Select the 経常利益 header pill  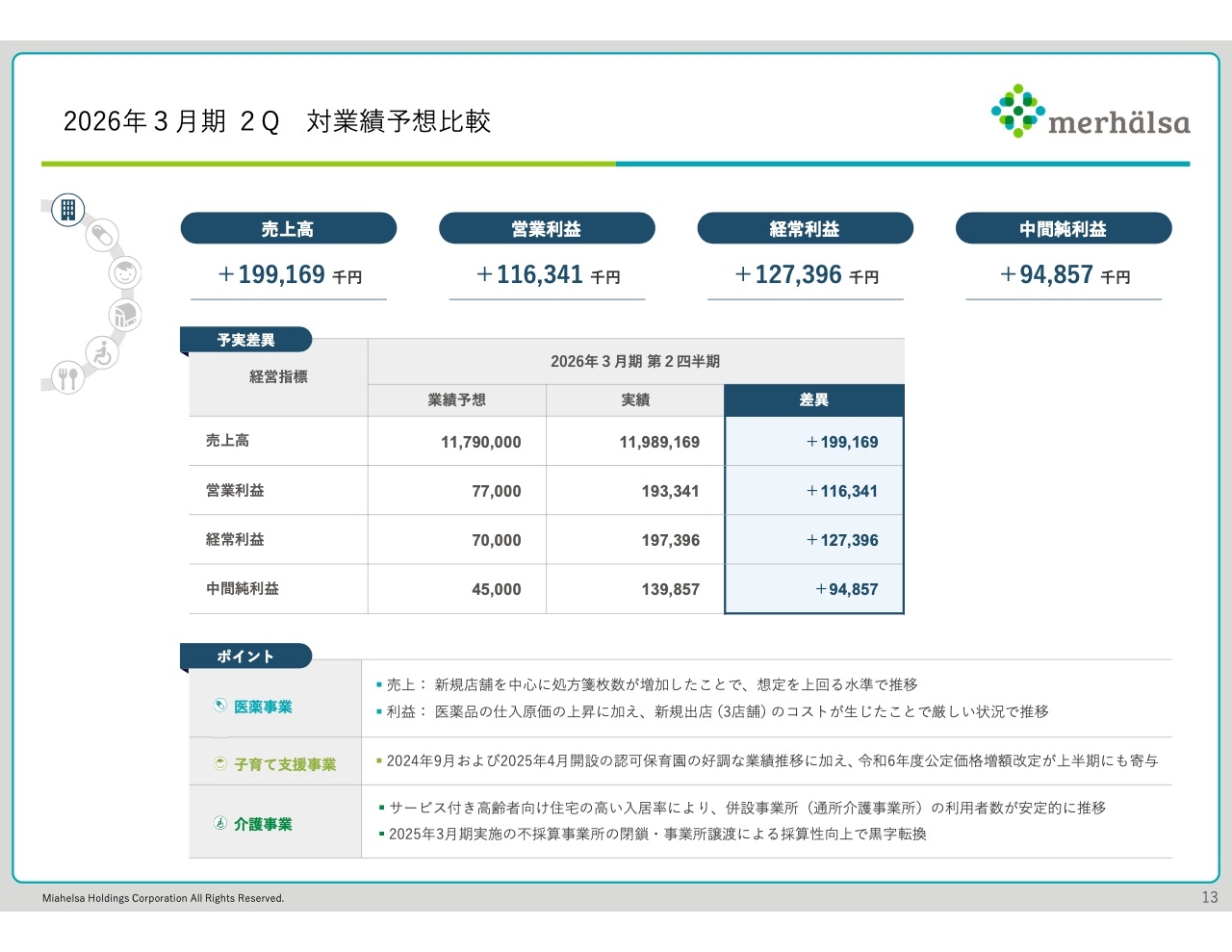tap(805, 229)
